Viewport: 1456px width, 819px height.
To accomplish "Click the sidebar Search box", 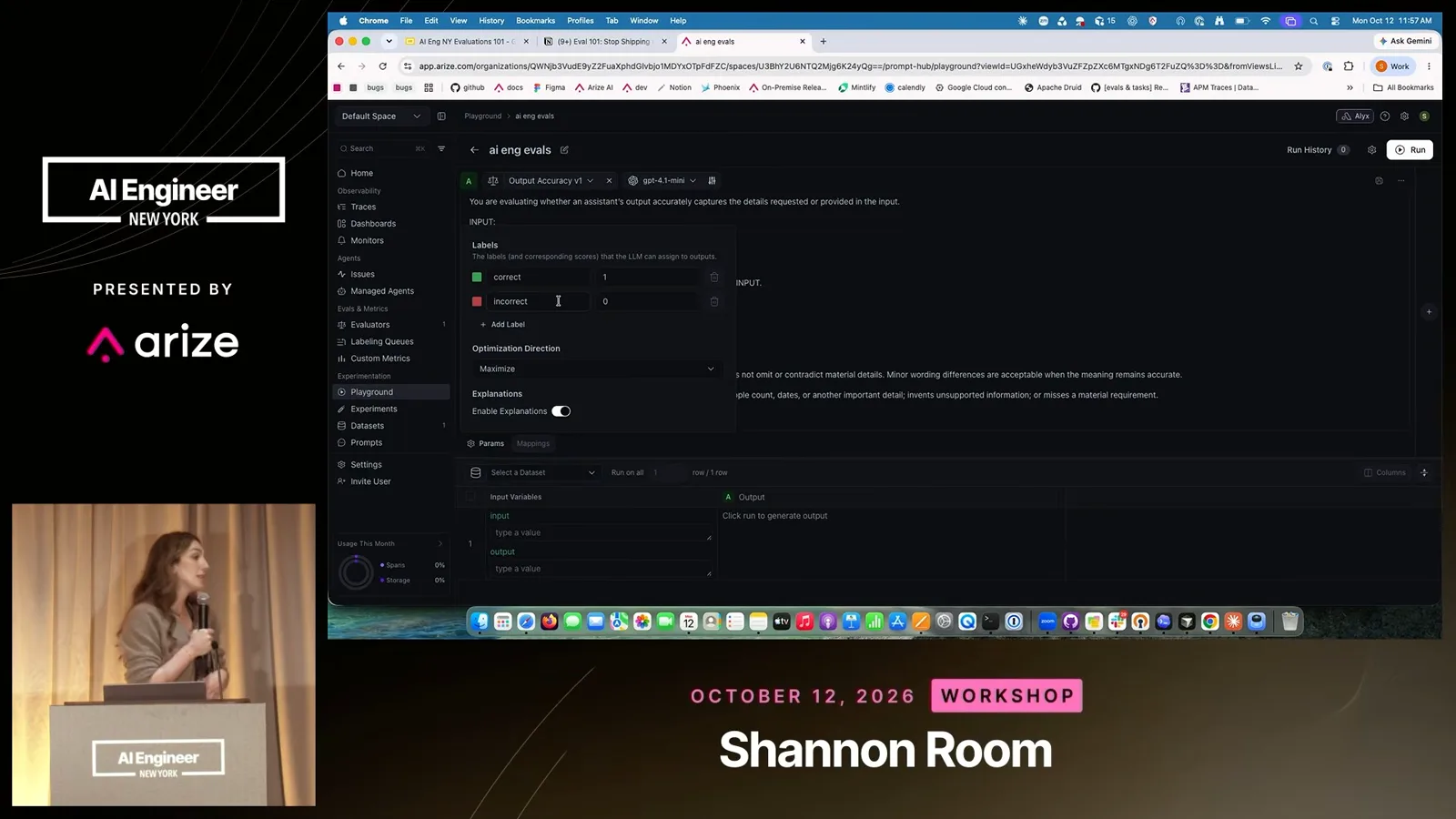I will pyautogui.click(x=382, y=148).
